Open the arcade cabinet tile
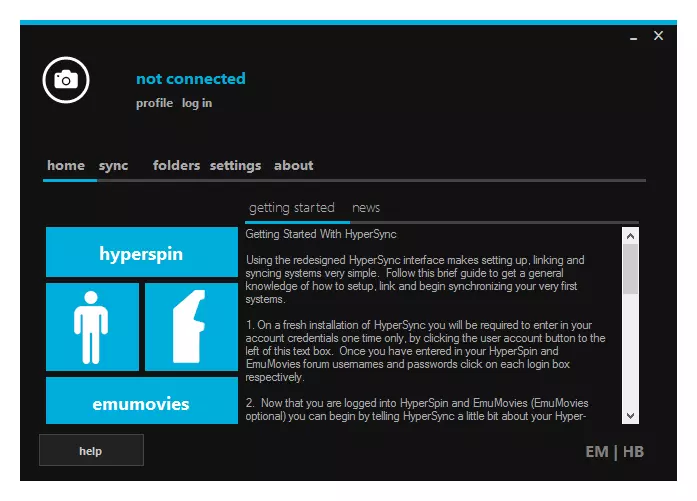Image resolution: width=697 pixels, height=501 pixels. (x=191, y=327)
